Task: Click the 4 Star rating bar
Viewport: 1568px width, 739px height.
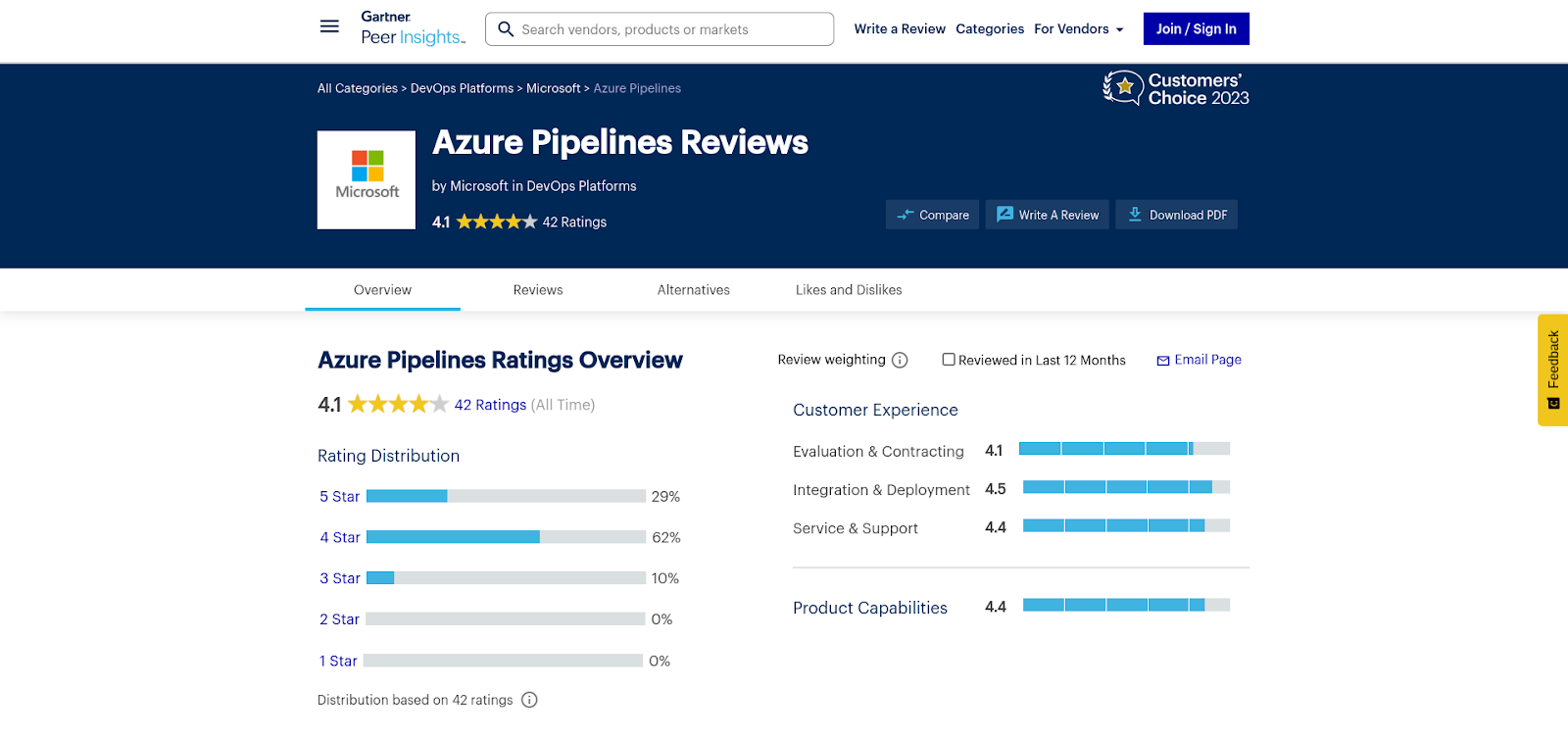Action: pos(506,537)
